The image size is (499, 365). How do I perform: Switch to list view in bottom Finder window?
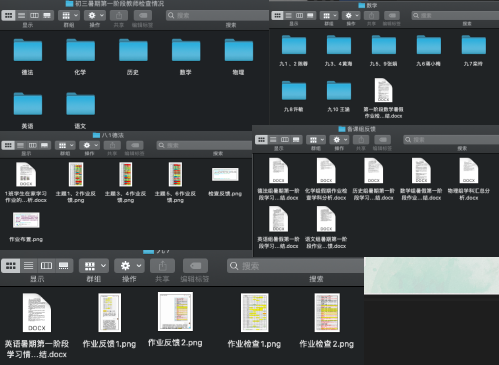coord(28,266)
